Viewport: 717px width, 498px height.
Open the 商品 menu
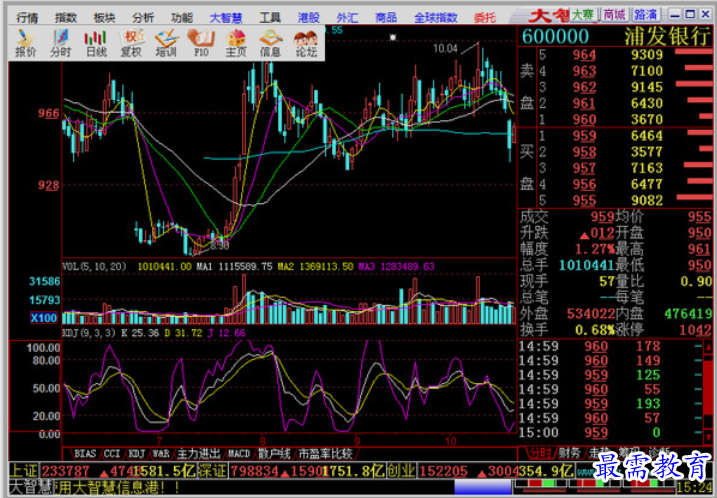[386, 17]
